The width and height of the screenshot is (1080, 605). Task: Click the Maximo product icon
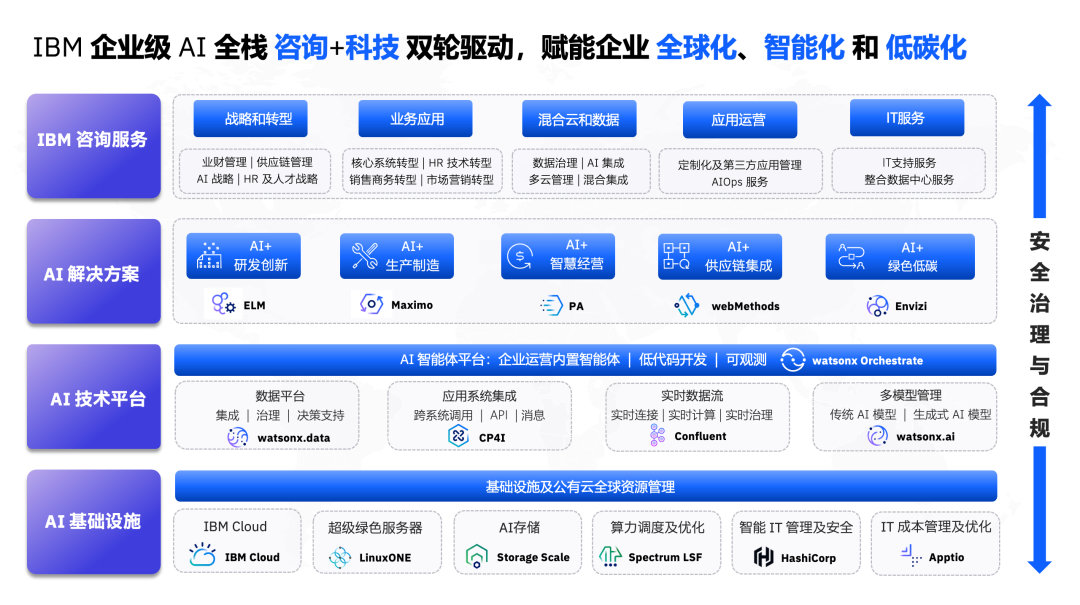pos(371,304)
